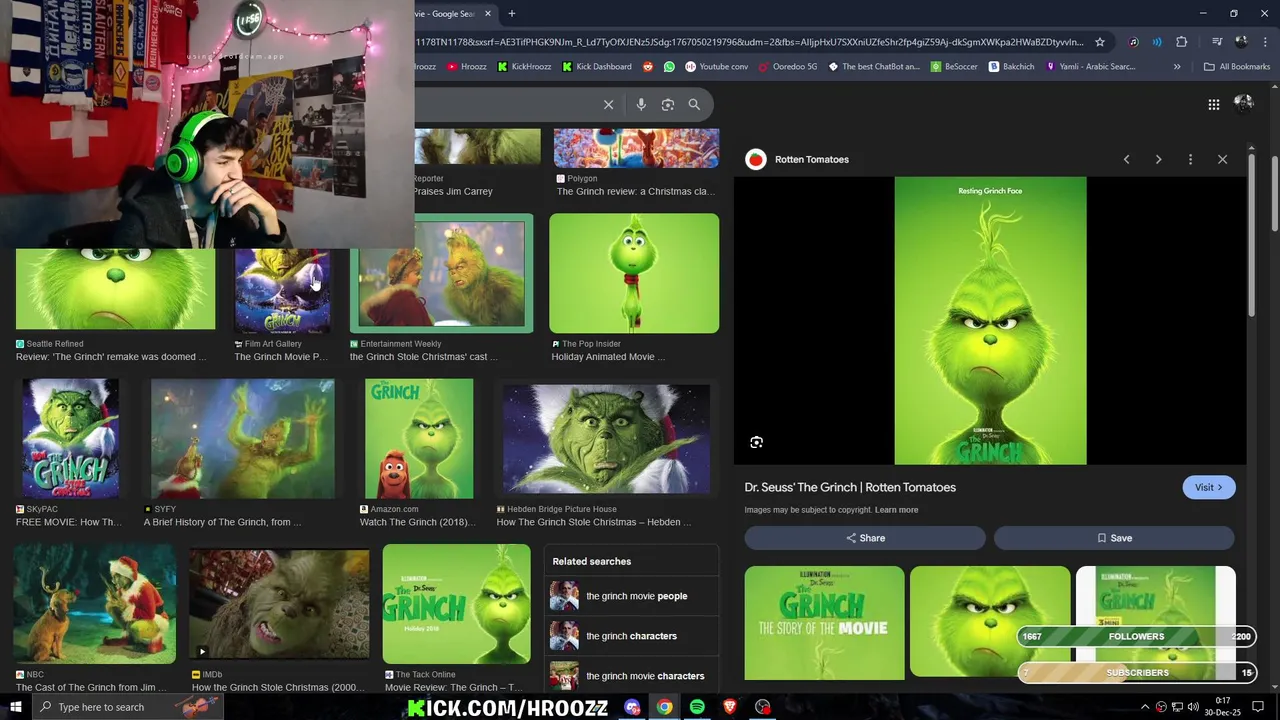Expand hidden bookmarks chevron
Image resolution: width=1280 pixels, height=720 pixels.
[1177, 67]
